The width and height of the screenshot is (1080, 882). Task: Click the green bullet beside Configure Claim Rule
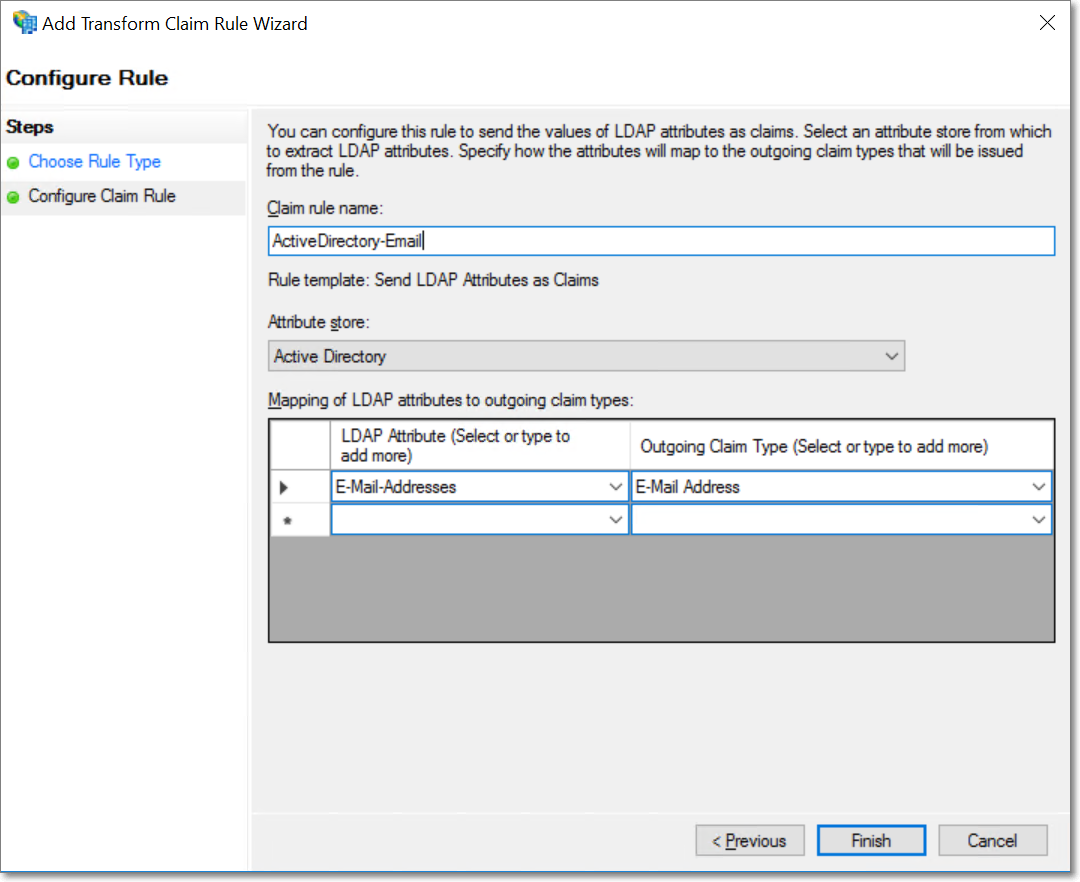click(13, 197)
